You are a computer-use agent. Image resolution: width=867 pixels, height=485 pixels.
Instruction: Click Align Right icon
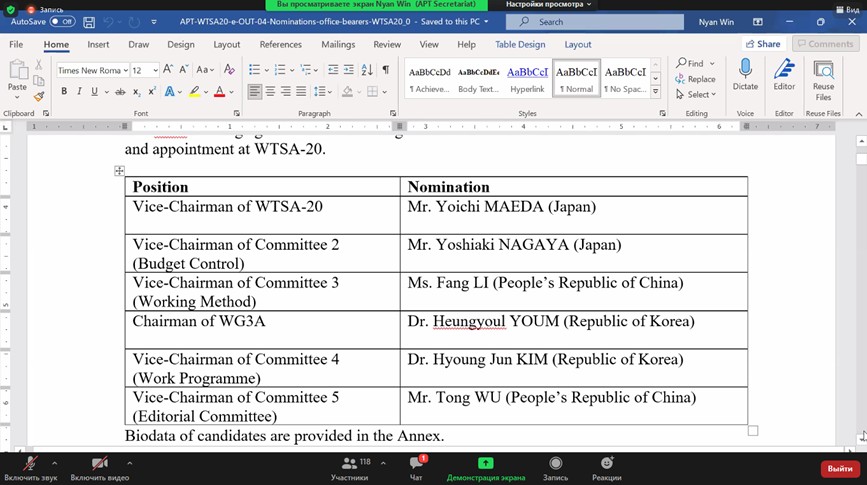coord(286,91)
